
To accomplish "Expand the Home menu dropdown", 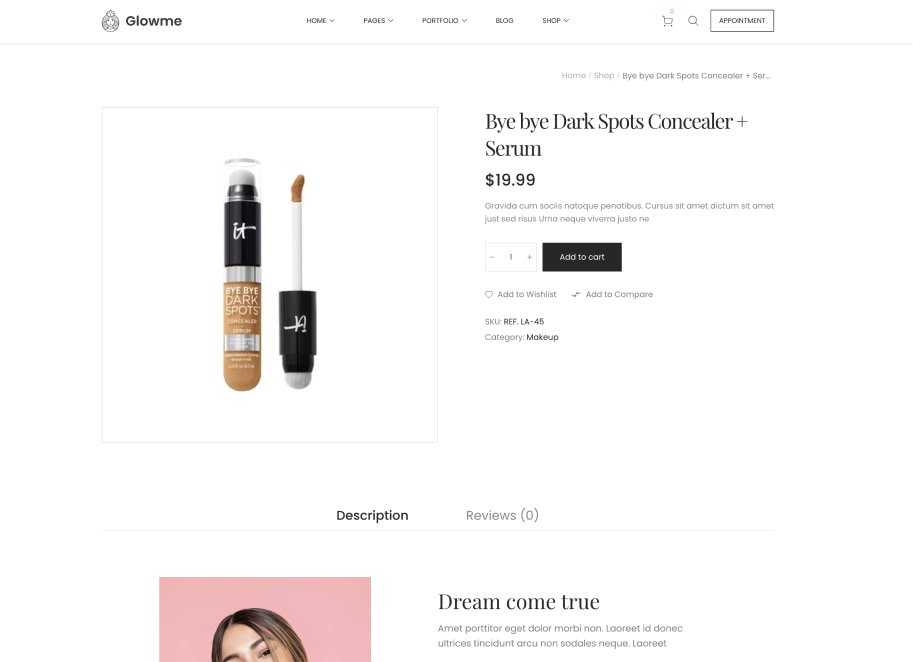I will (320, 21).
